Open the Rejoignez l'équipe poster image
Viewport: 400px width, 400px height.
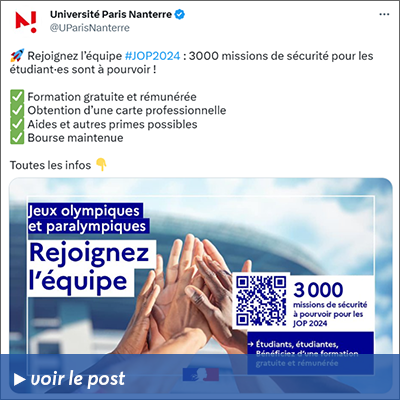point(200,286)
